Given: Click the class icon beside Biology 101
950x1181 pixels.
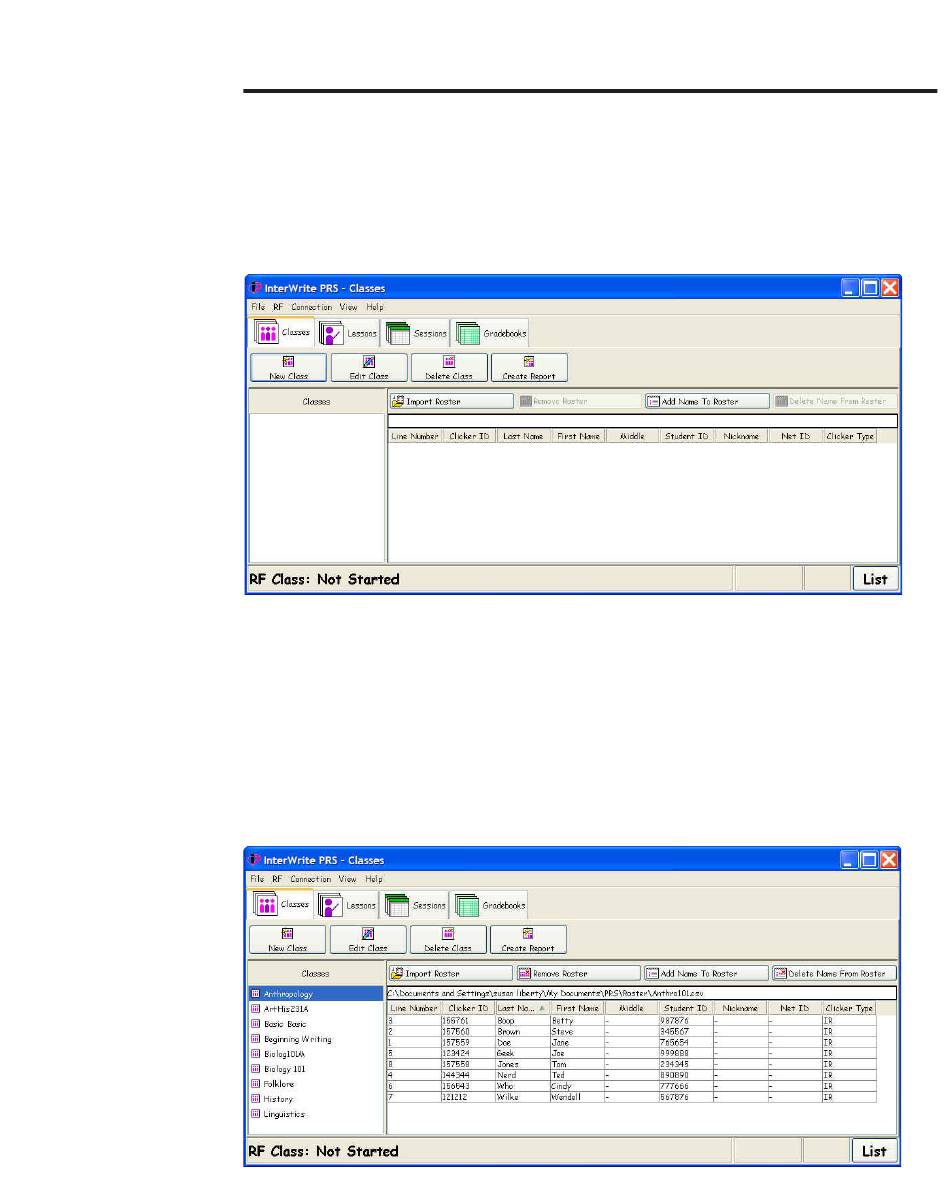Looking at the screenshot, I should [x=255, y=1069].
